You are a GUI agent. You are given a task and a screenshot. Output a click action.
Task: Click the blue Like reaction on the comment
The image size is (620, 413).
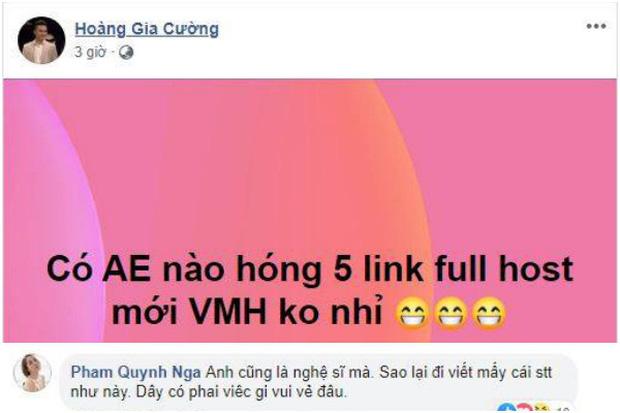507,408
